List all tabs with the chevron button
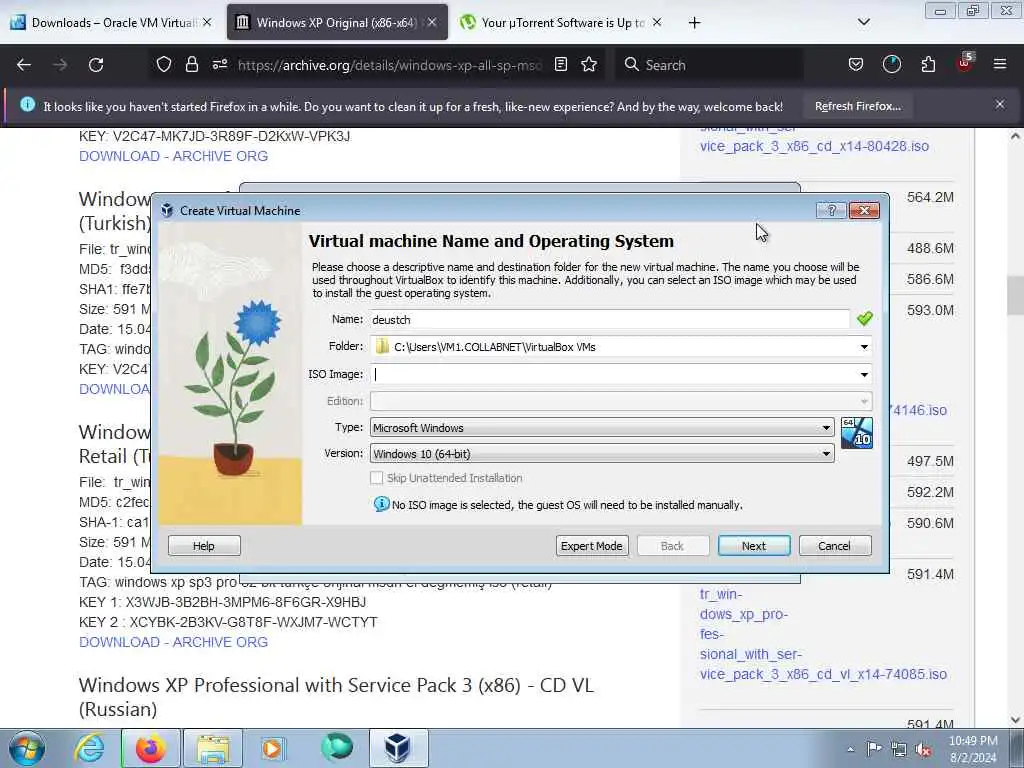Viewport: 1024px width, 768px height. coord(863,22)
